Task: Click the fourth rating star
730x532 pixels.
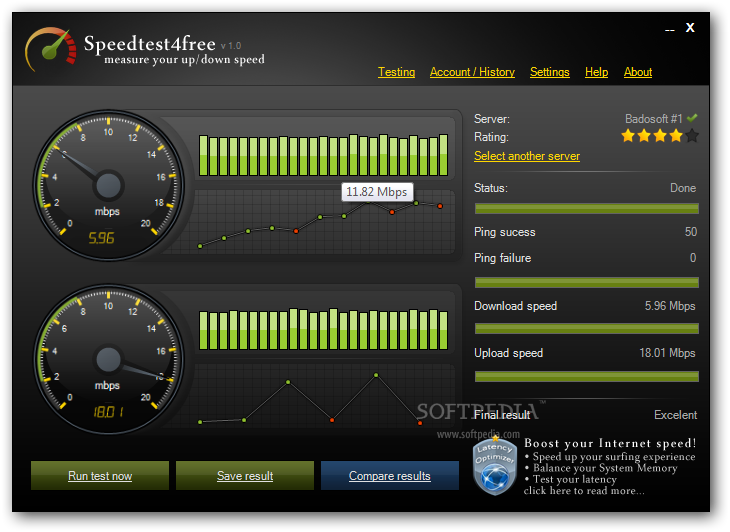Action: tap(676, 136)
